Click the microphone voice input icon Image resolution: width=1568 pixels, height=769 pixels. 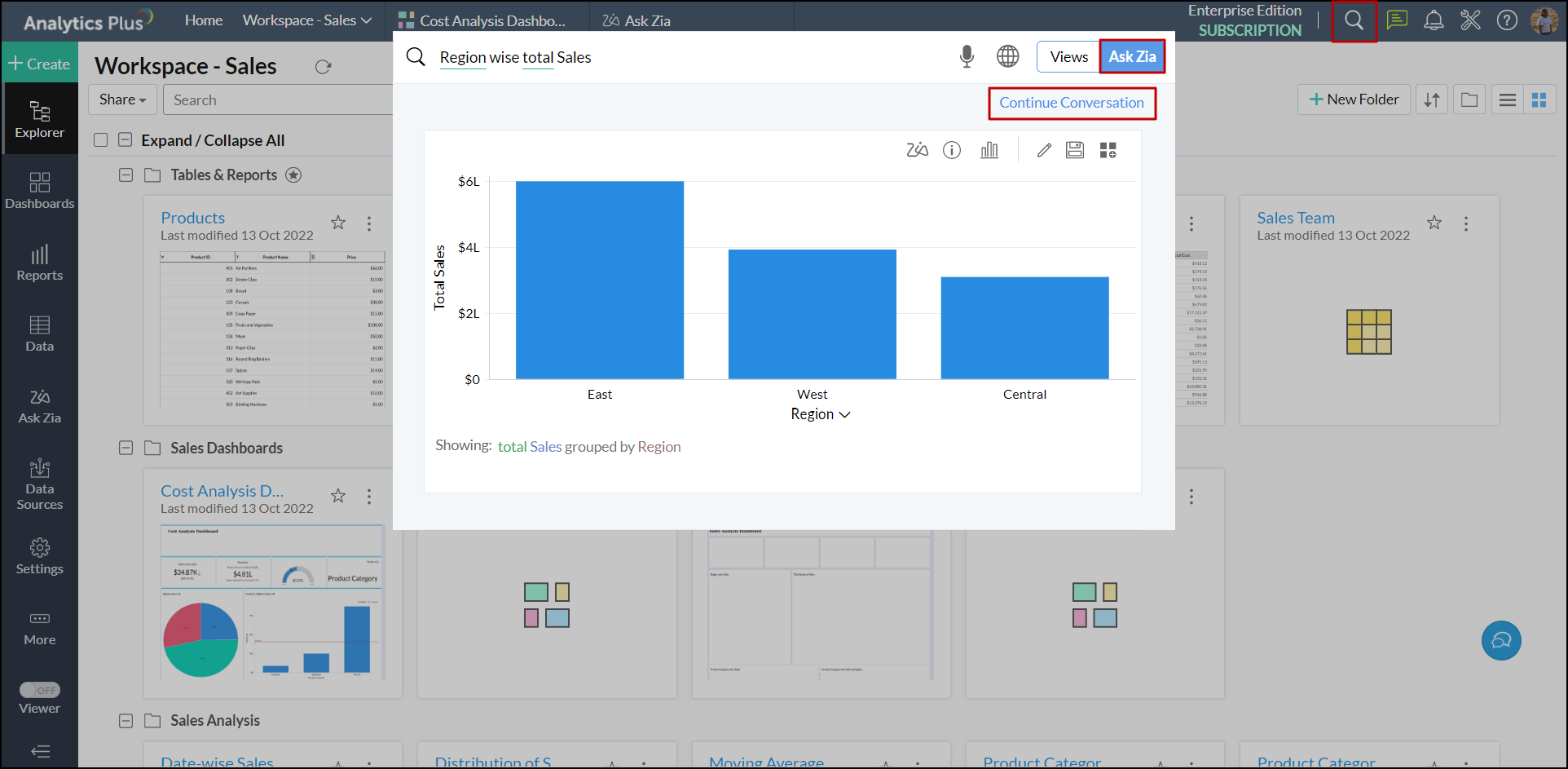point(967,56)
